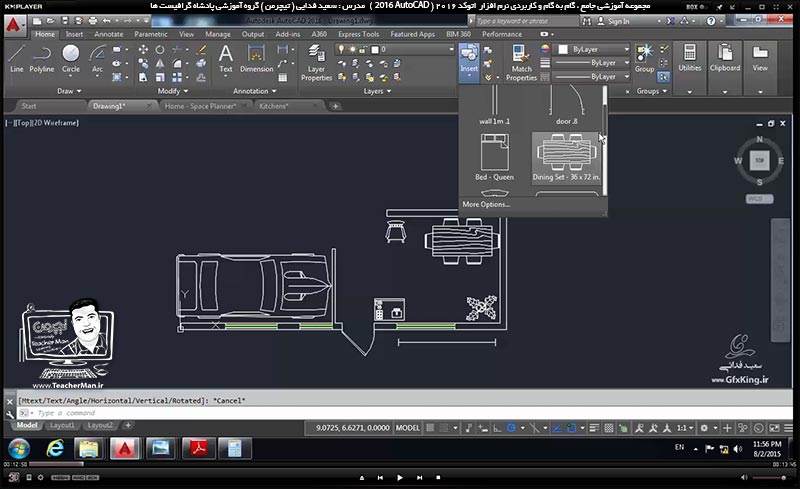Image resolution: width=800 pixels, height=489 pixels.
Task: Open annotation scale 1:1 dropdown
Action: tap(685, 428)
